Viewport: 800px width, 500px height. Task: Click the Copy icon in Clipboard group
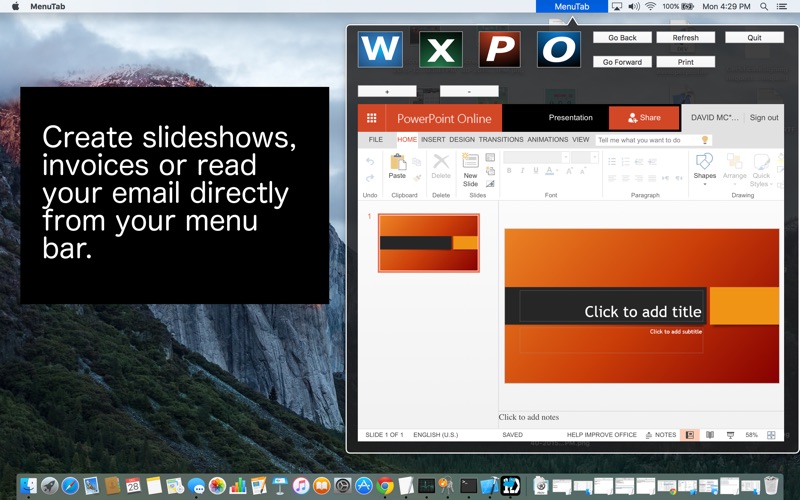click(x=417, y=161)
